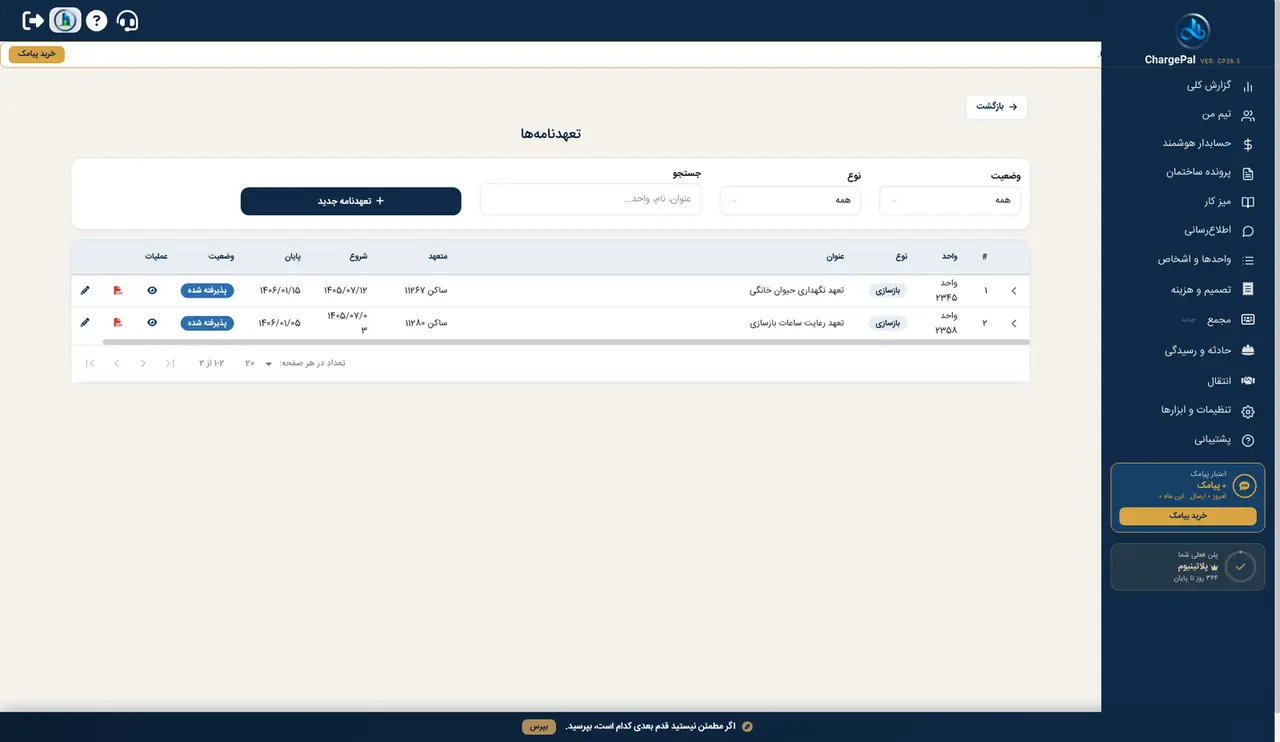This screenshot has height=742, width=1280.
Task: Expand row ۱ for واحد ۲۳۴۵
Action: pyautogui.click(x=1014, y=291)
